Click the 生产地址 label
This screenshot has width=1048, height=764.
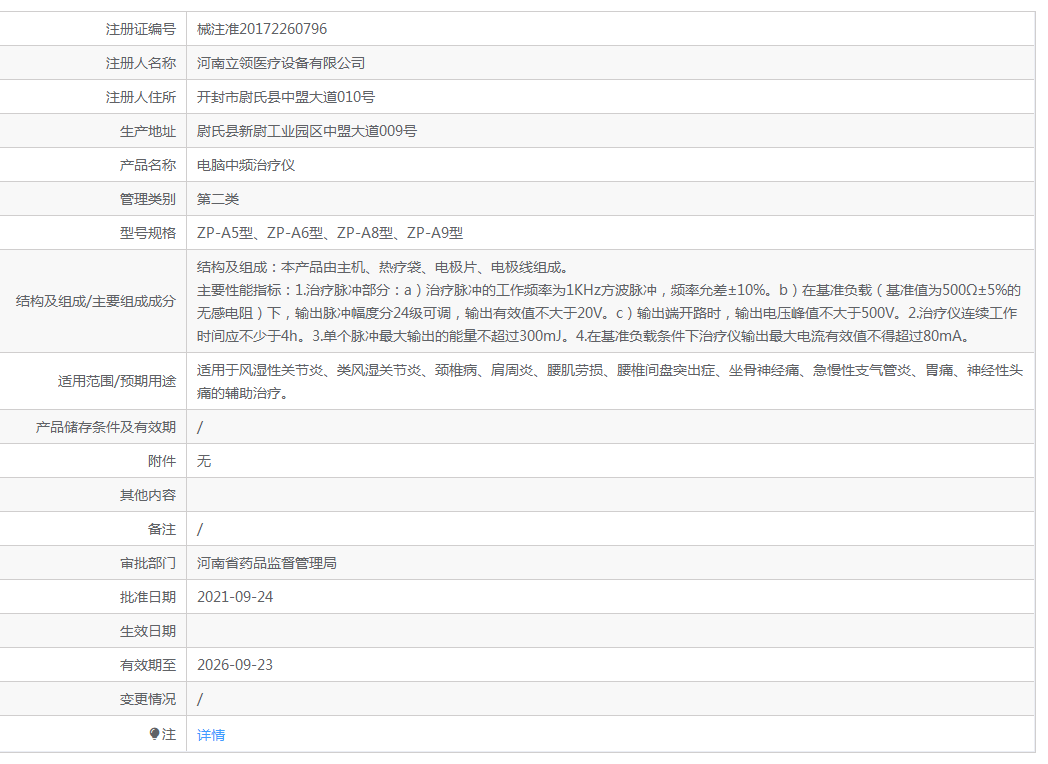(148, 131)
